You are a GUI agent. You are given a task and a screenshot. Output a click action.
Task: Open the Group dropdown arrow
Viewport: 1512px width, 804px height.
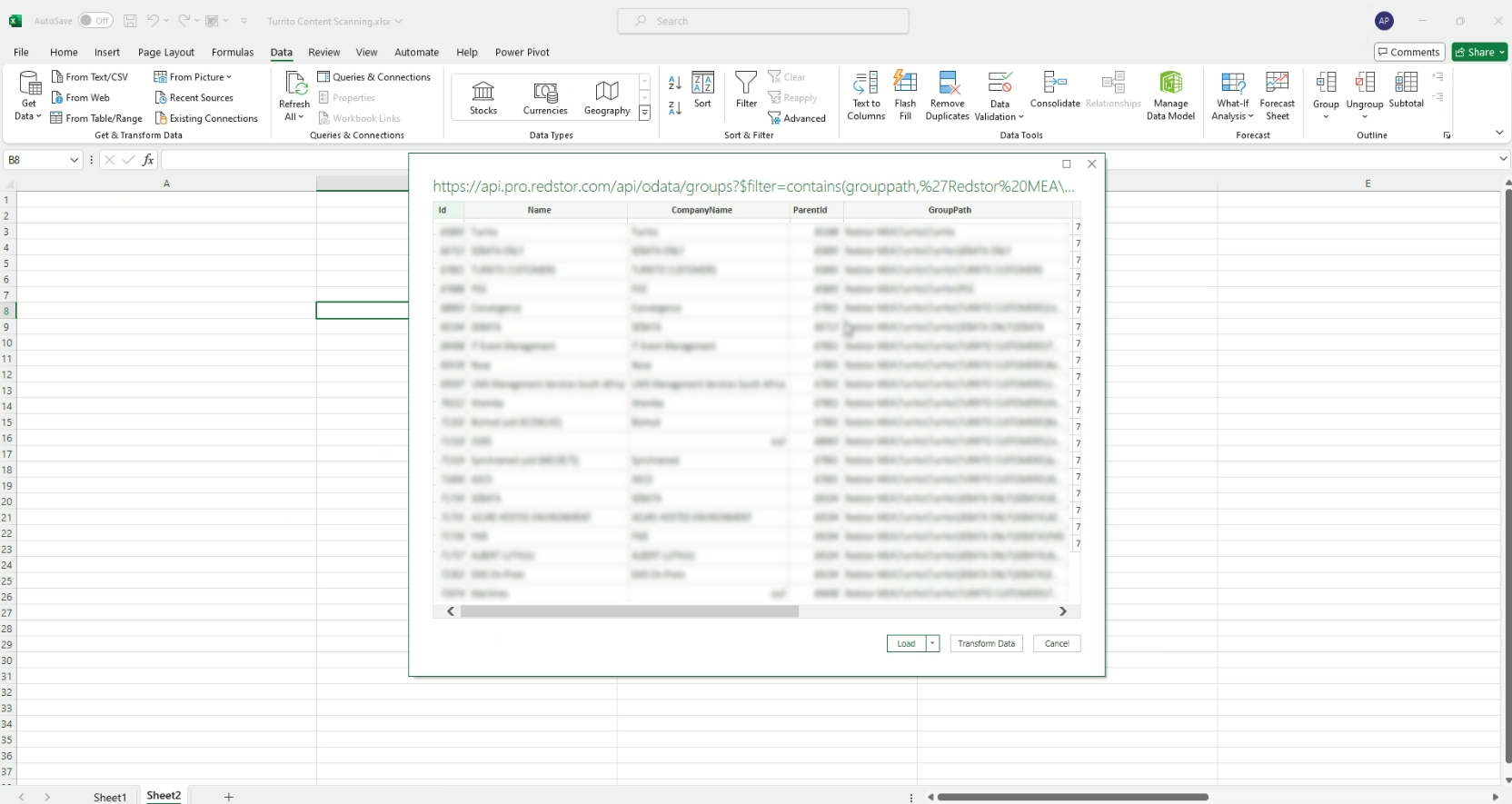tap(1326, 117)
